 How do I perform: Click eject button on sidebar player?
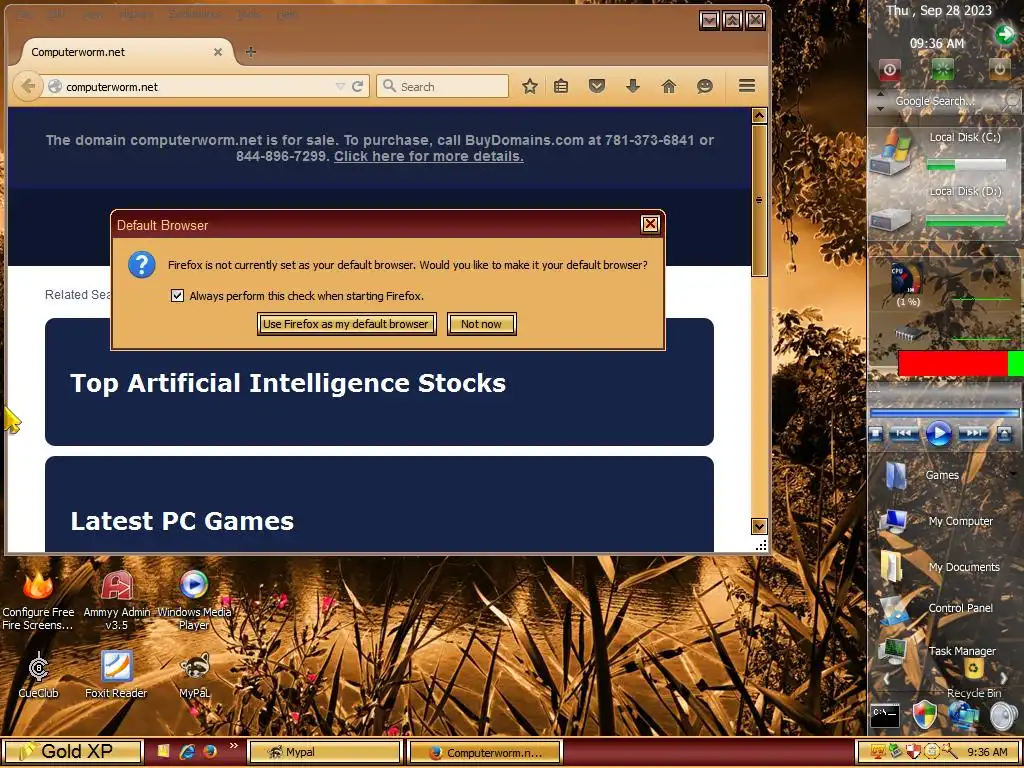coord(1004,433)
